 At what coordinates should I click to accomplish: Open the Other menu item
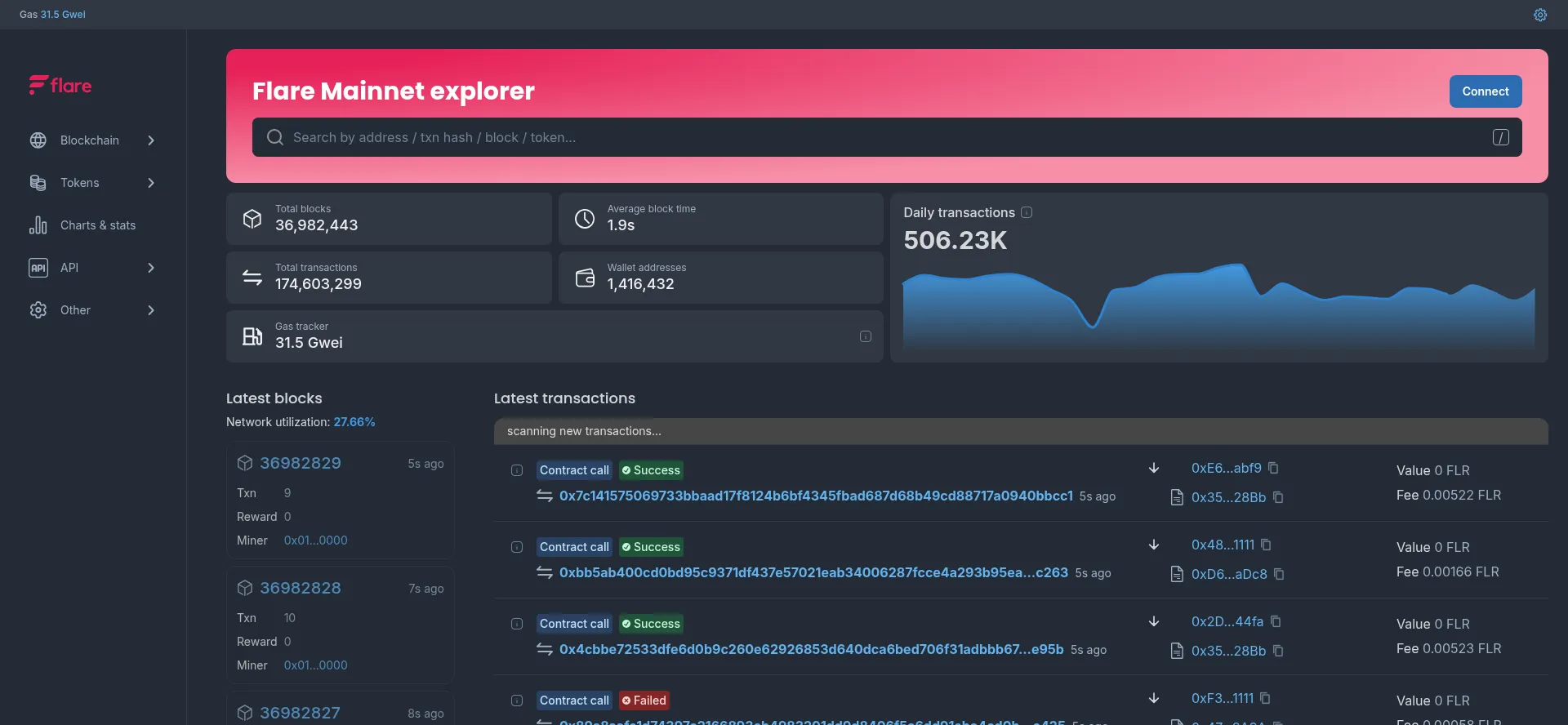click(93, 310)
